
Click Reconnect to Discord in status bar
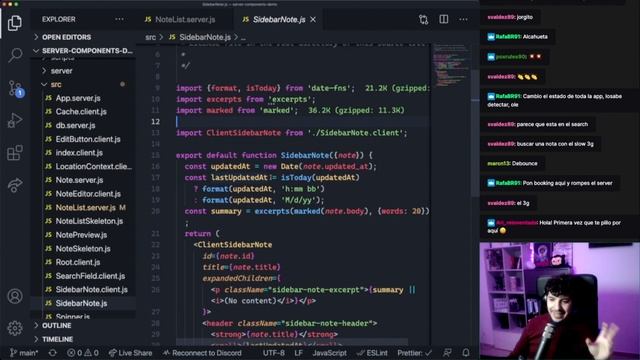(202, 353)
